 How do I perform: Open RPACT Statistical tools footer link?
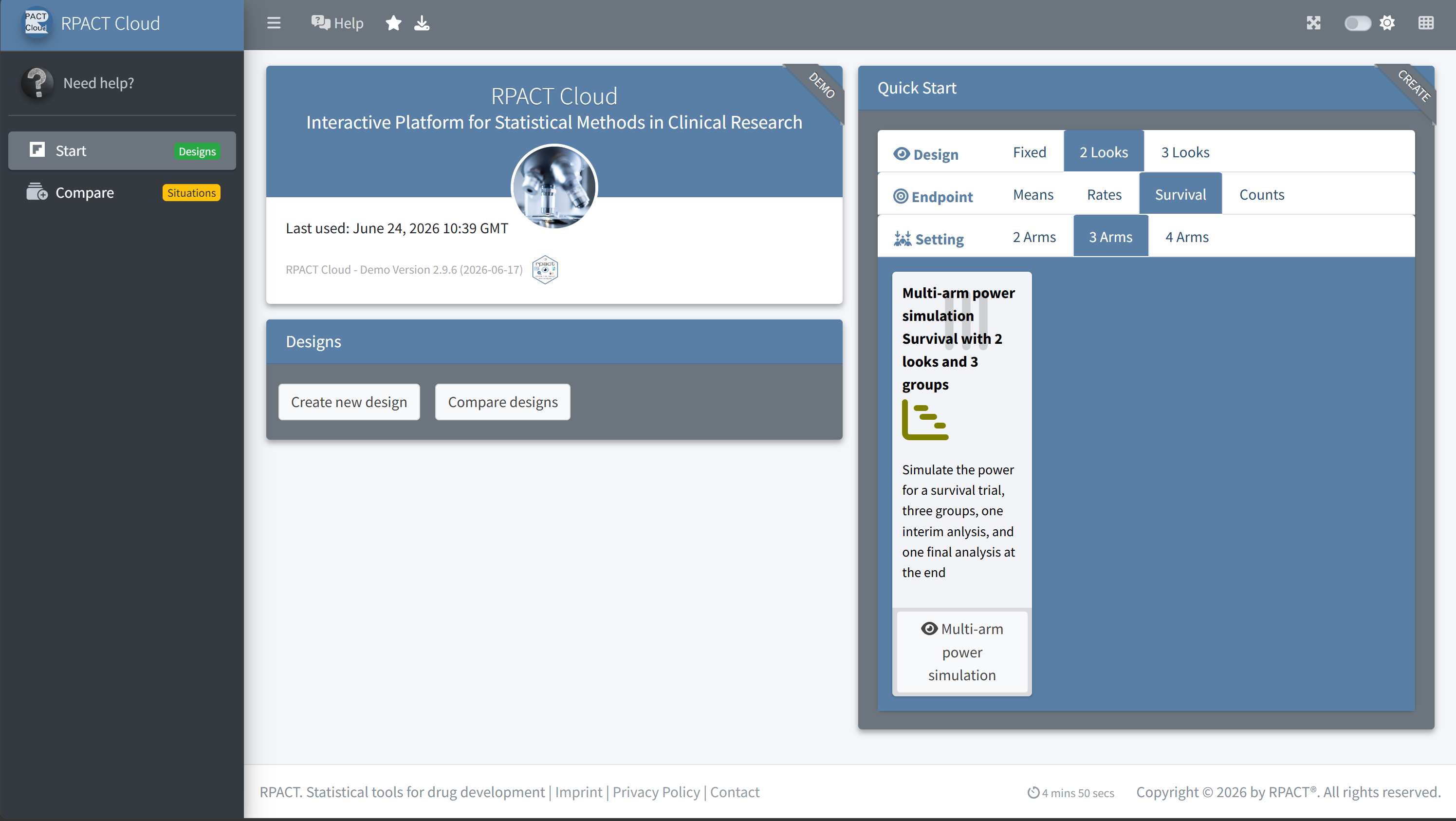click(x=402, y=792)
